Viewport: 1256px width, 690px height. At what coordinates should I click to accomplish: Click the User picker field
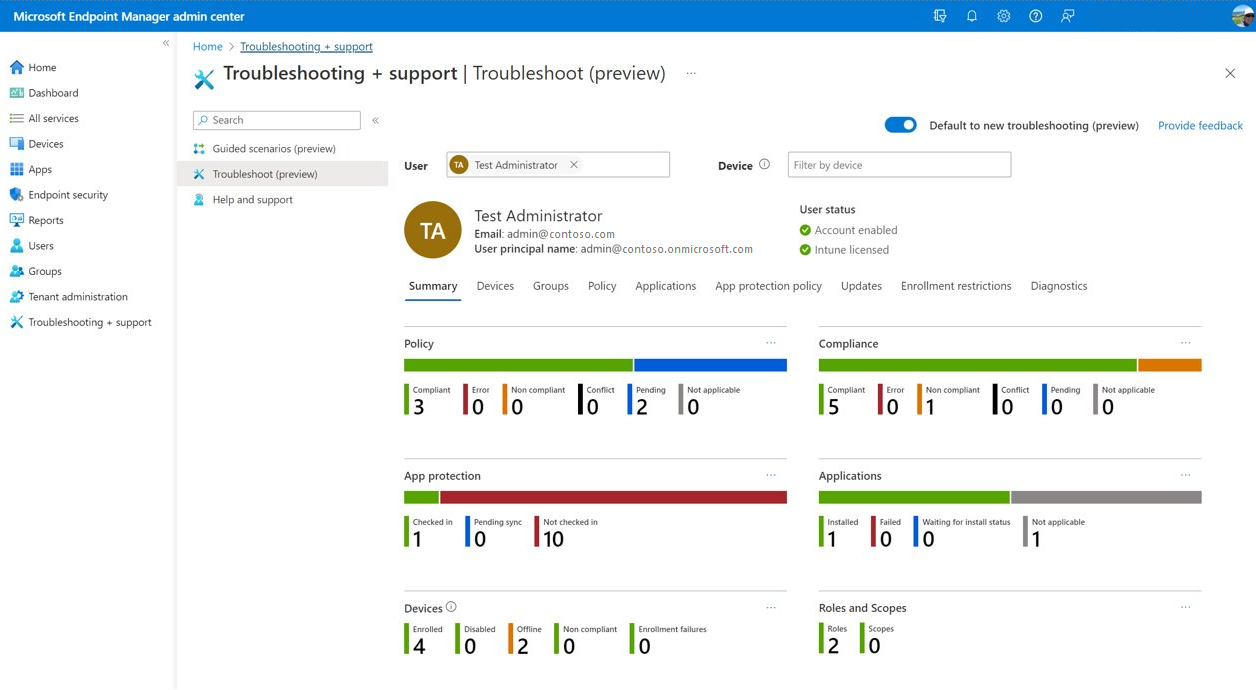tap(558, 165)
